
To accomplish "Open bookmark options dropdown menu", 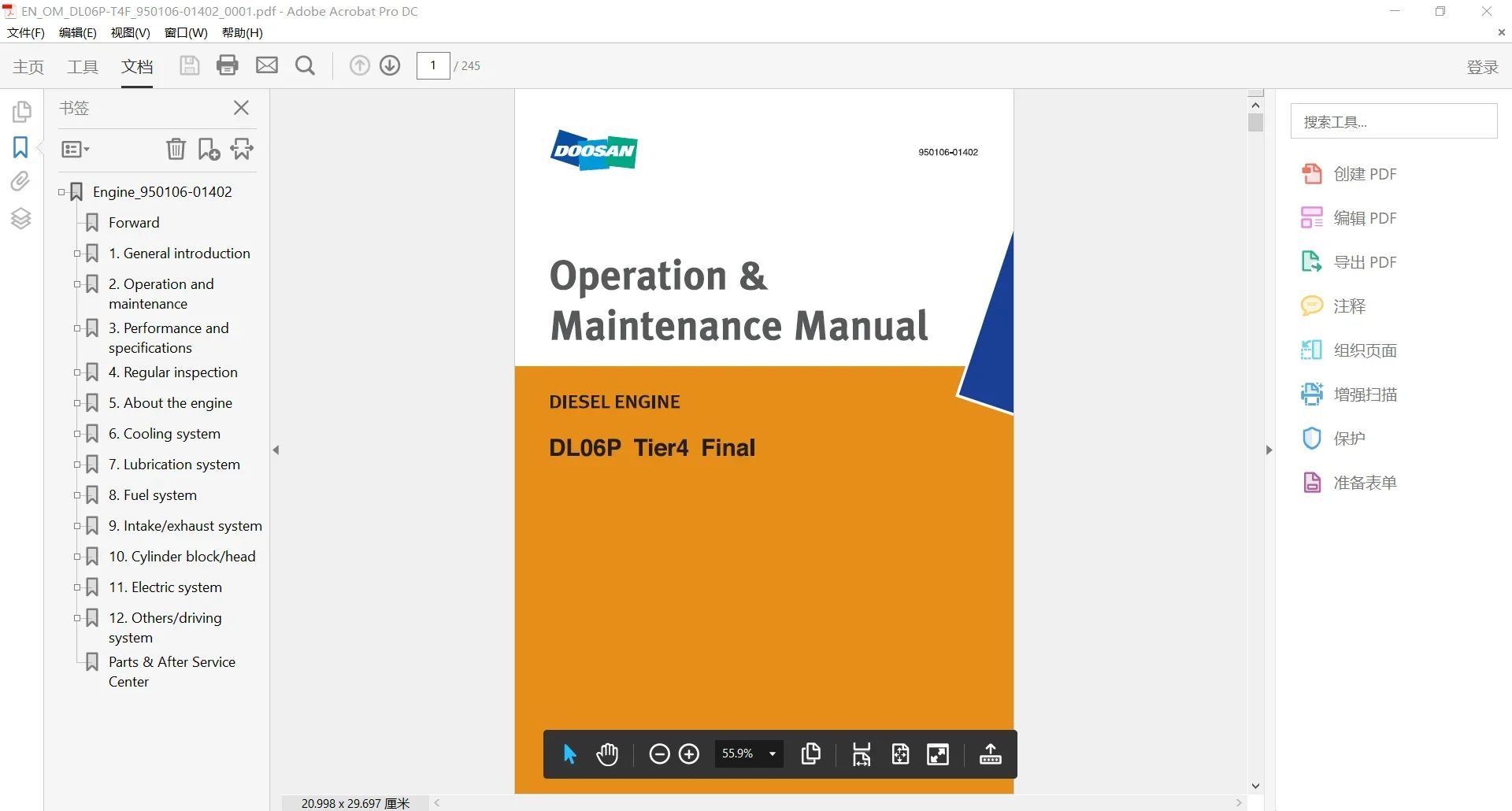I will [76, 150].
